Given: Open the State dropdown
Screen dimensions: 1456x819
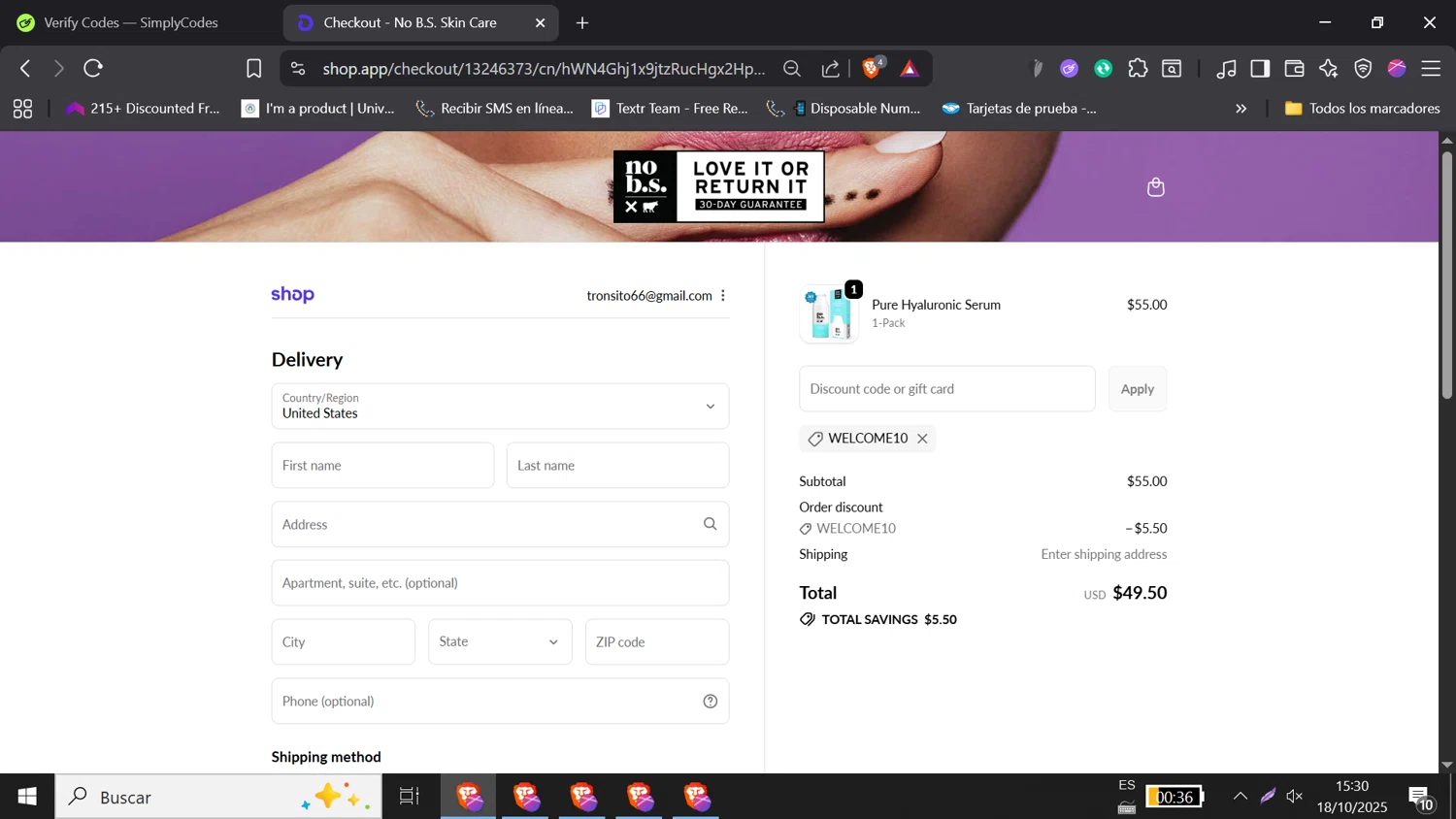Looking at the screenshot, I should click(500, 641).
